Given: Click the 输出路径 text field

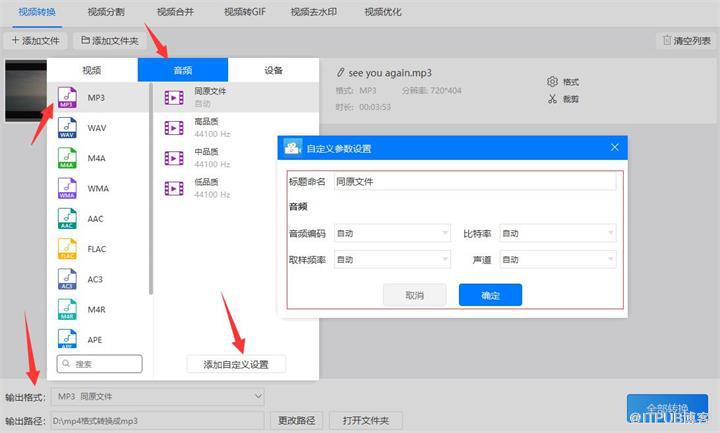Looking at the screenshot, I should tap(158, 420).
